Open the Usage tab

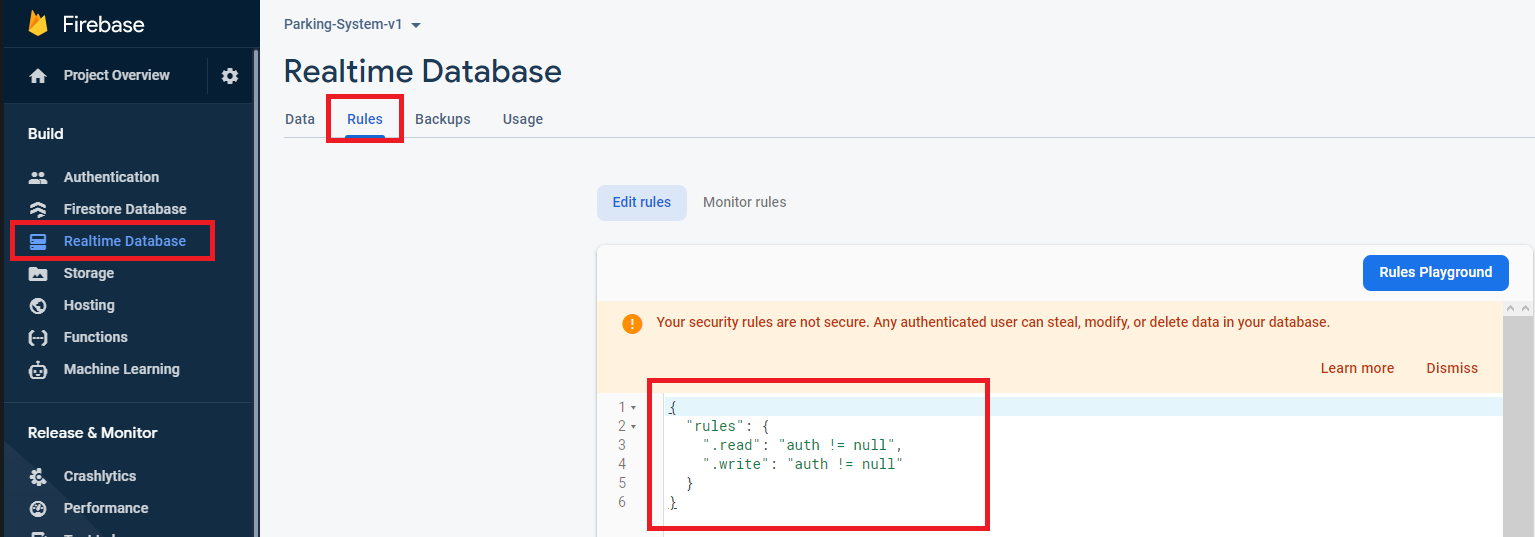(523, 119)
